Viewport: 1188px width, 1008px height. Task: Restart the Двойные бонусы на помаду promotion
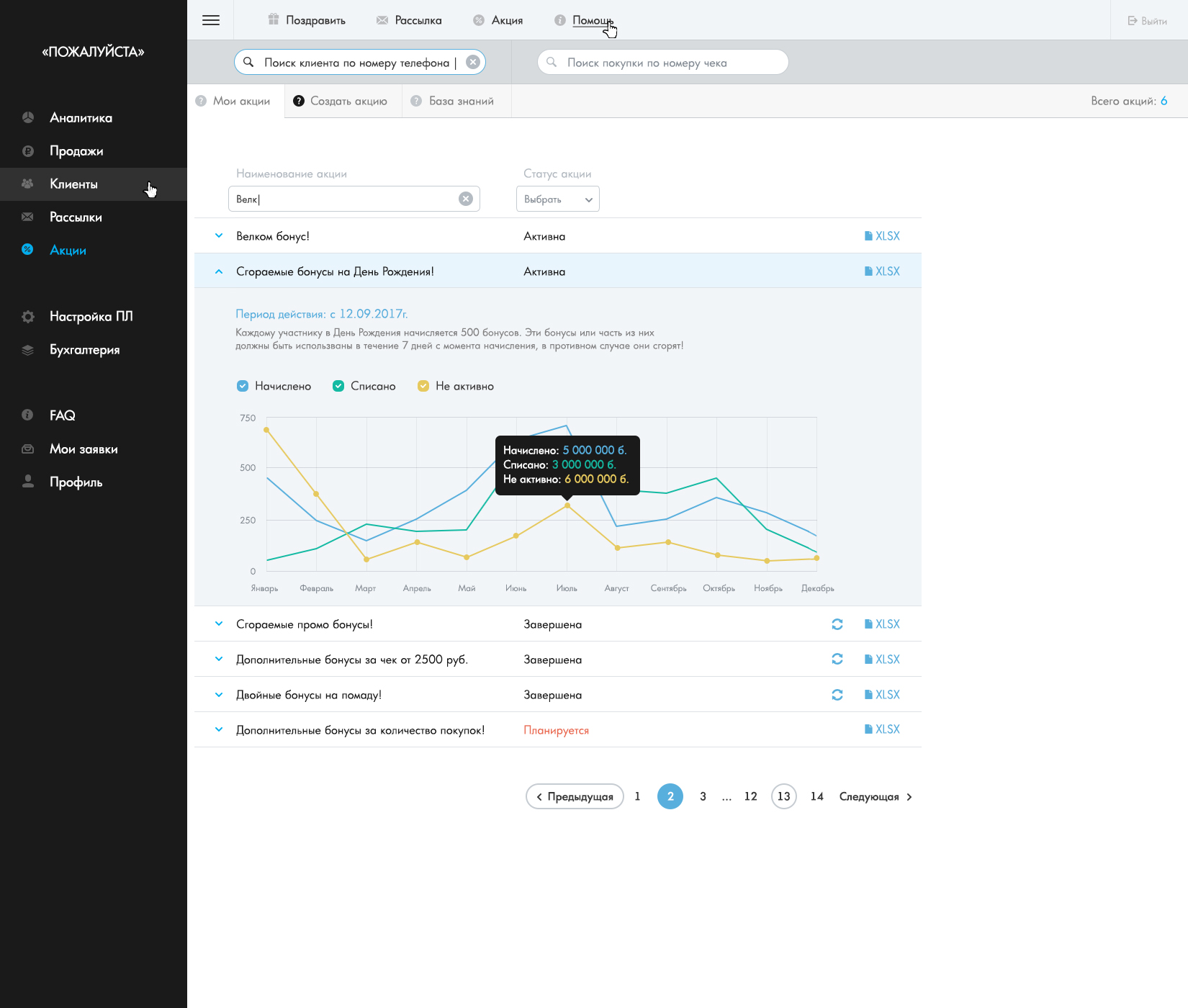pos(837,695)
